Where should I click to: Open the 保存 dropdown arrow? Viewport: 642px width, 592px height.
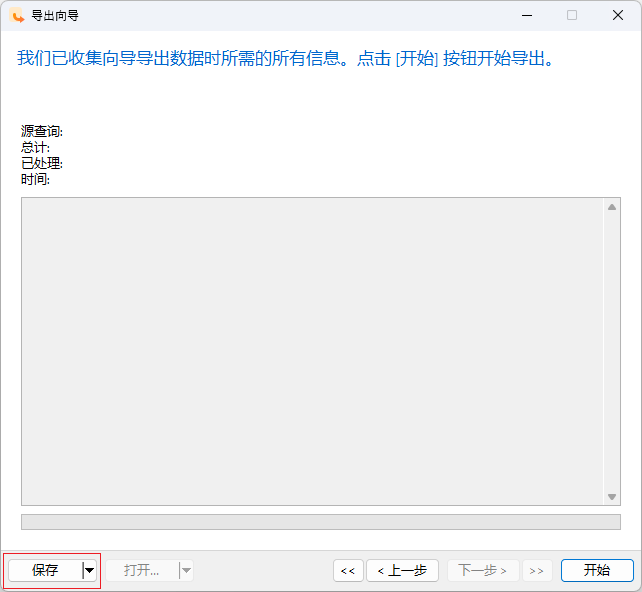tap(89, 570)
